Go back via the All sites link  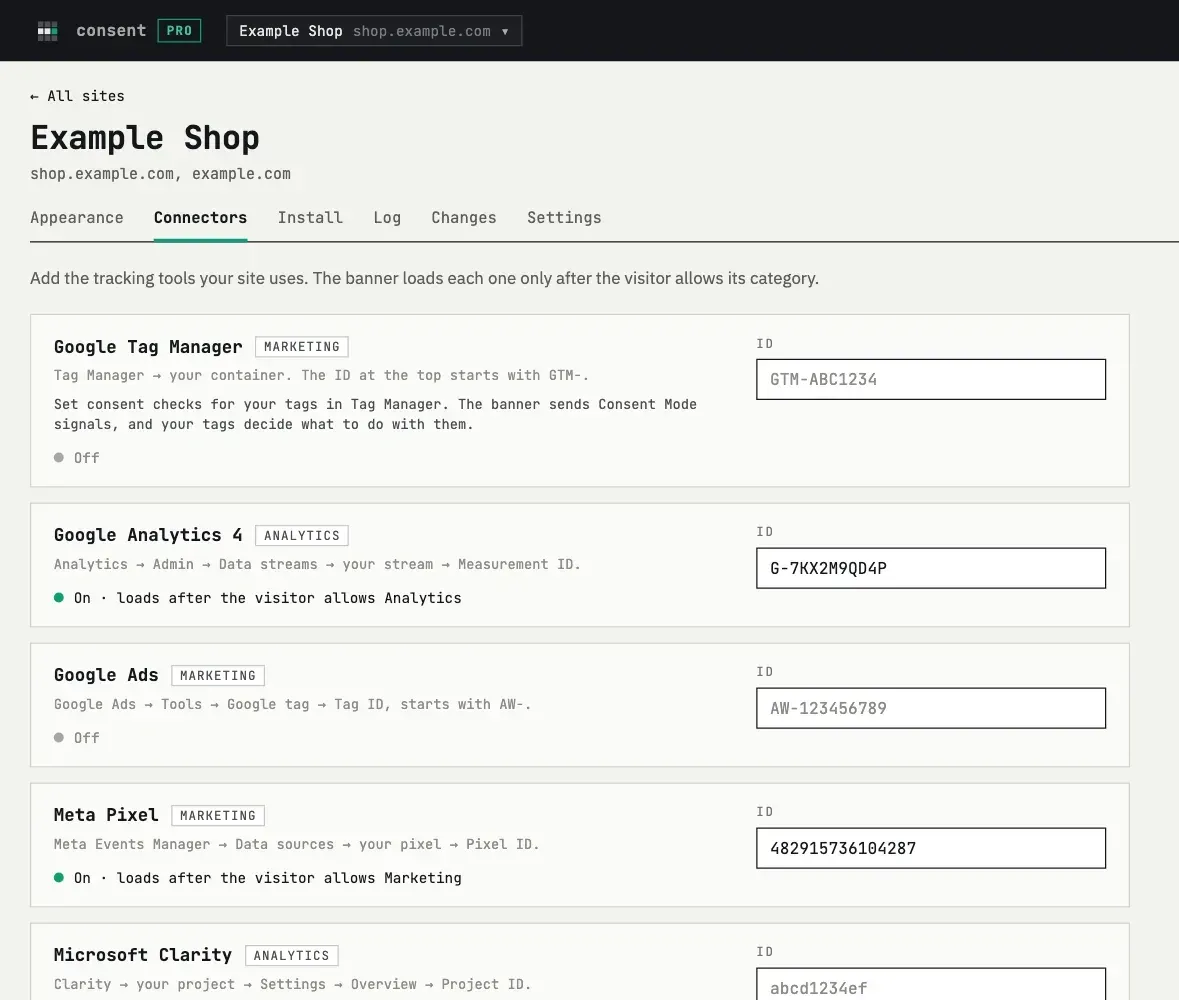coord(77,96)
